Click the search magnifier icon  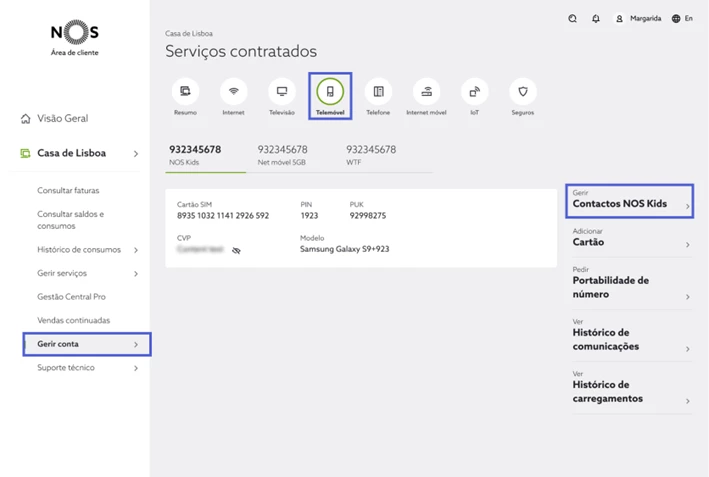pos(572,18)
